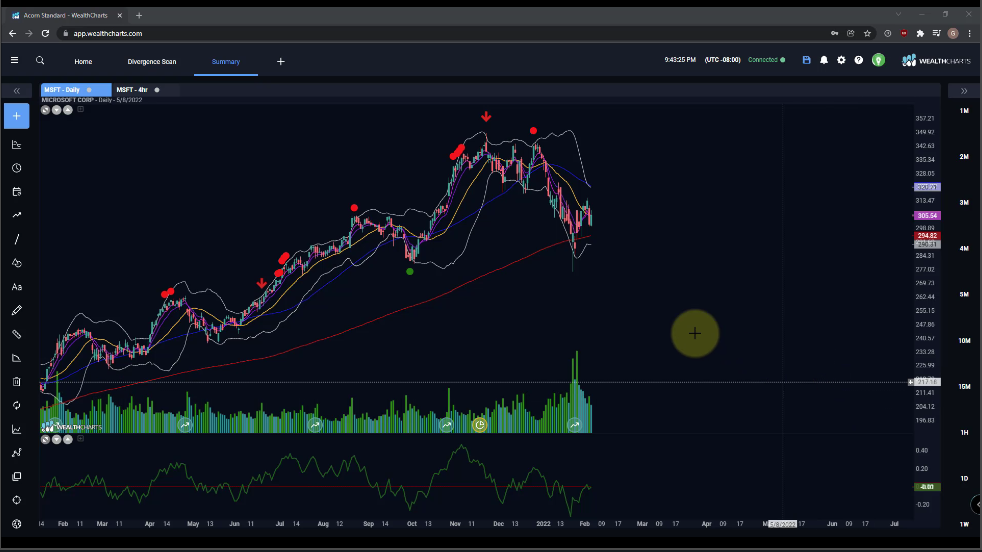Click the 305.54 price label on the axis

927,216
